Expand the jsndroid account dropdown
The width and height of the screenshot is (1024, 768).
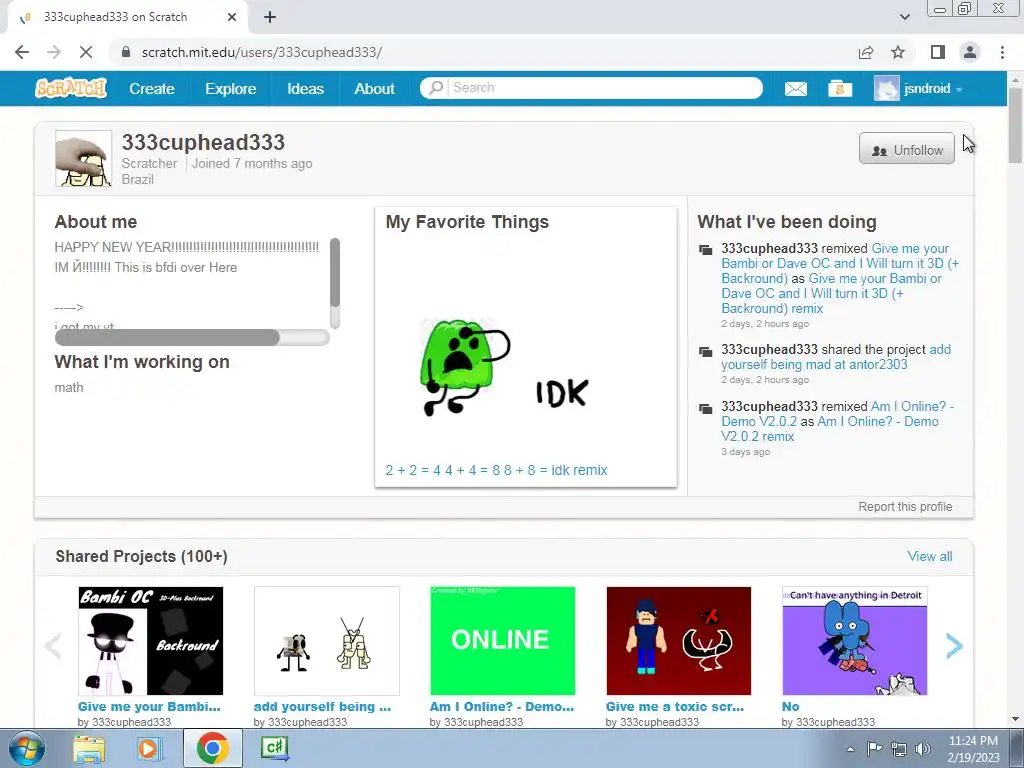pos(959,89)
